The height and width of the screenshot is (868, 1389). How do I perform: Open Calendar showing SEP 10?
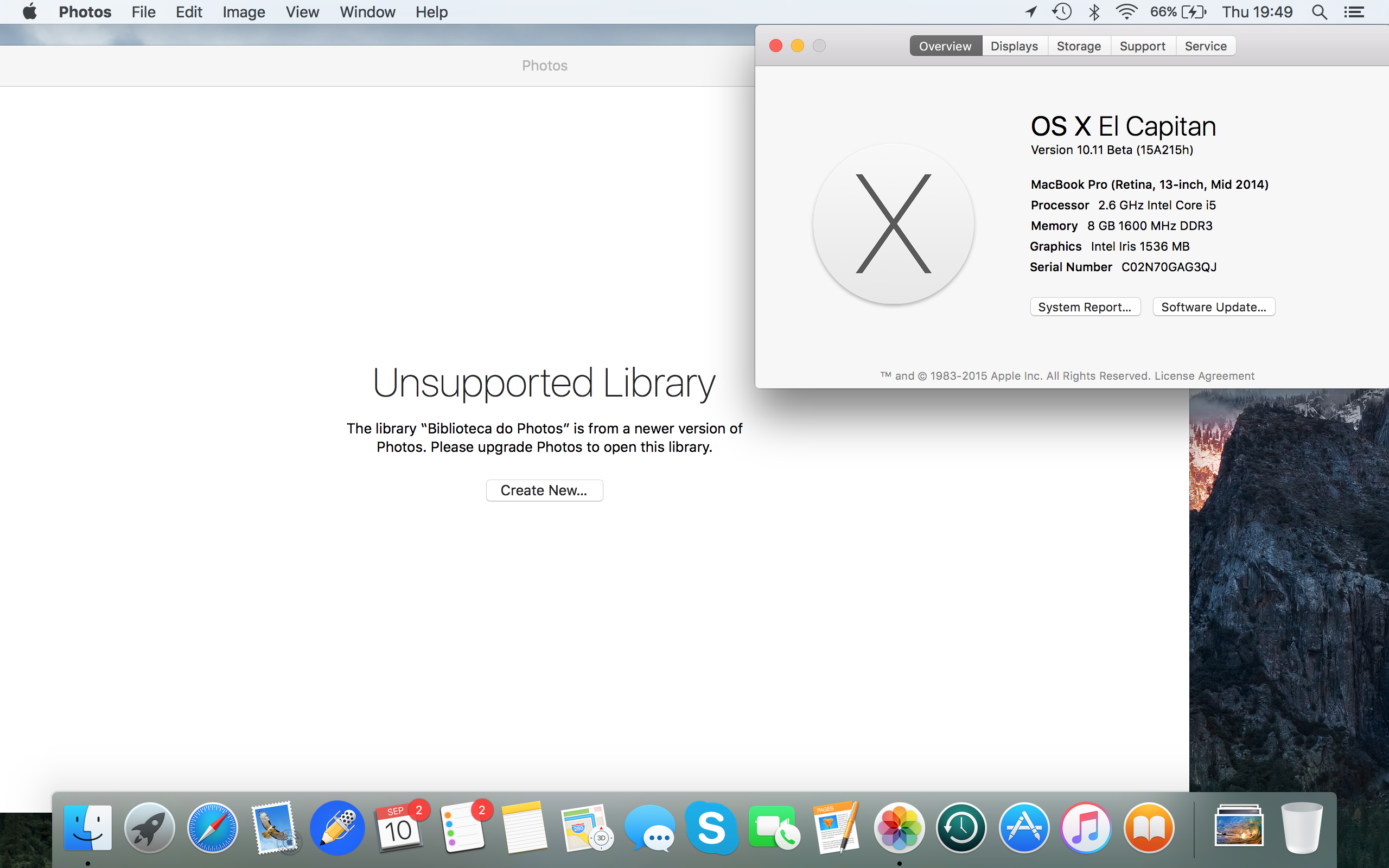pos(400,828)
